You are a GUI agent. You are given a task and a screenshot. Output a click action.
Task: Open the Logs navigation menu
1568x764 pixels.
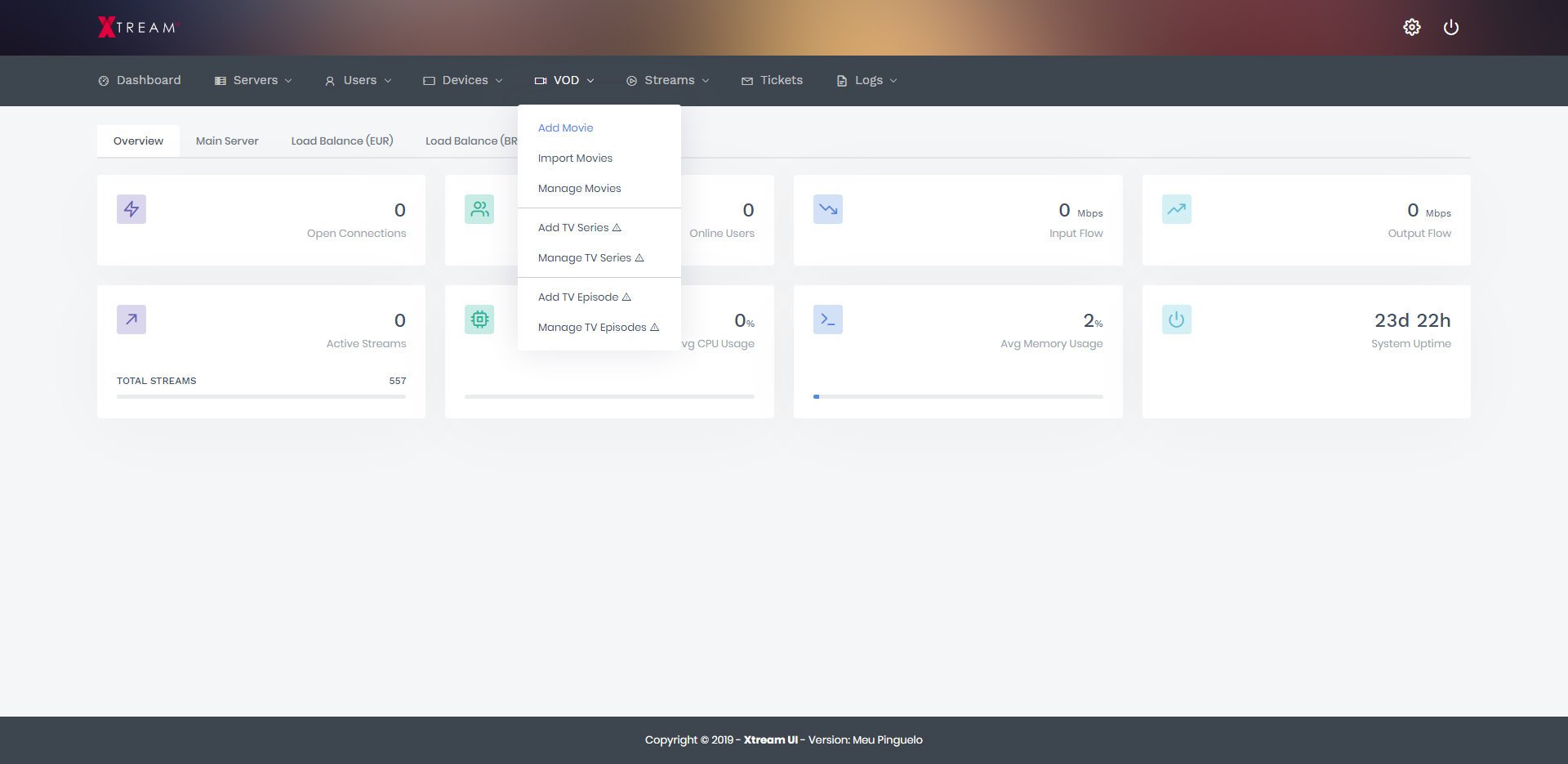click(x=867, y=81)
